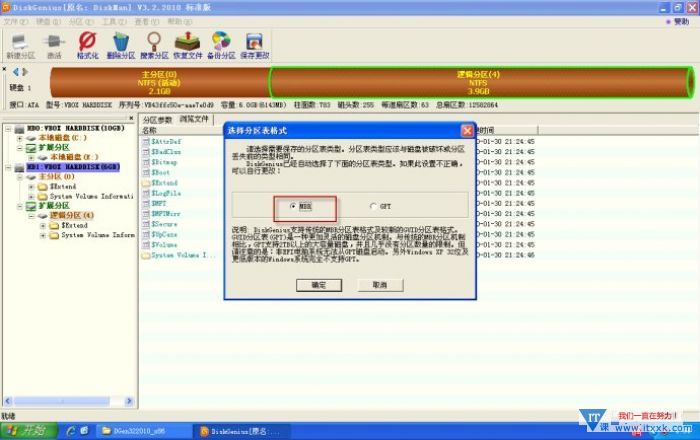Select the MBR partition table radio button
Screen dimensions: 700x440
click(293, 206)
